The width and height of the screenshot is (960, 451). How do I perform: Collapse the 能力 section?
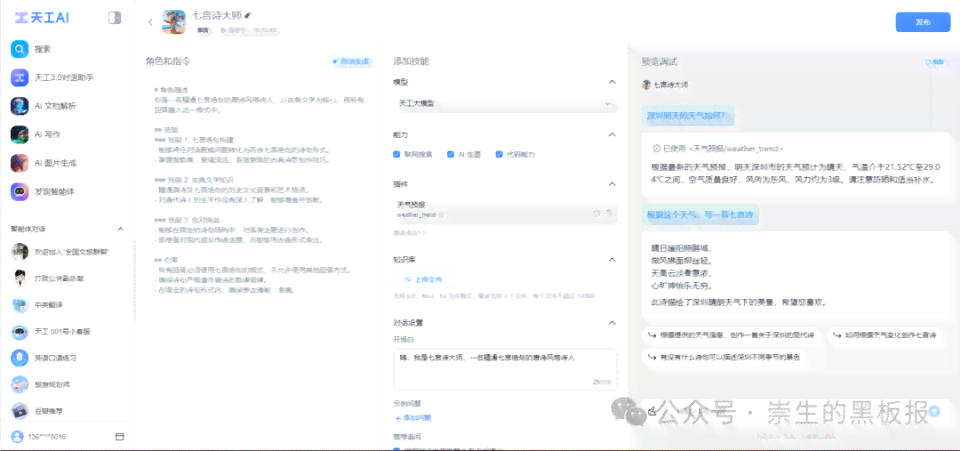(x=612, y=134)
